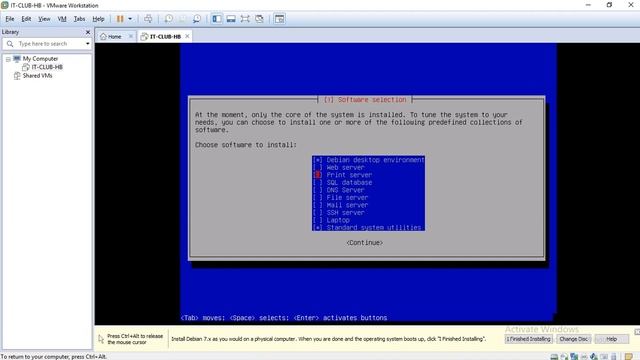Screen dimensions: 640x360
Task: Click the hard disk status bar icon
Action: [554, 357]
